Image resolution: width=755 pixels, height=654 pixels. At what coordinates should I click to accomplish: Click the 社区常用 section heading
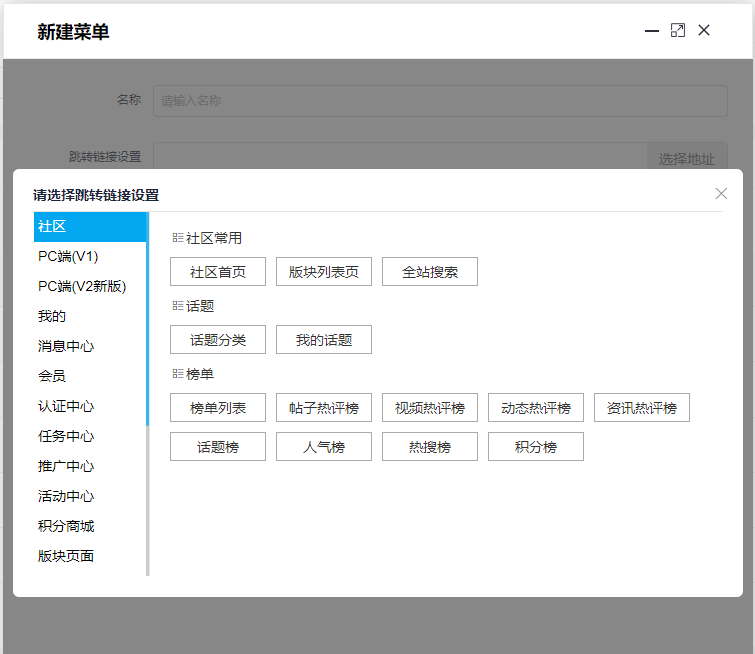click(x=214, y=238)
